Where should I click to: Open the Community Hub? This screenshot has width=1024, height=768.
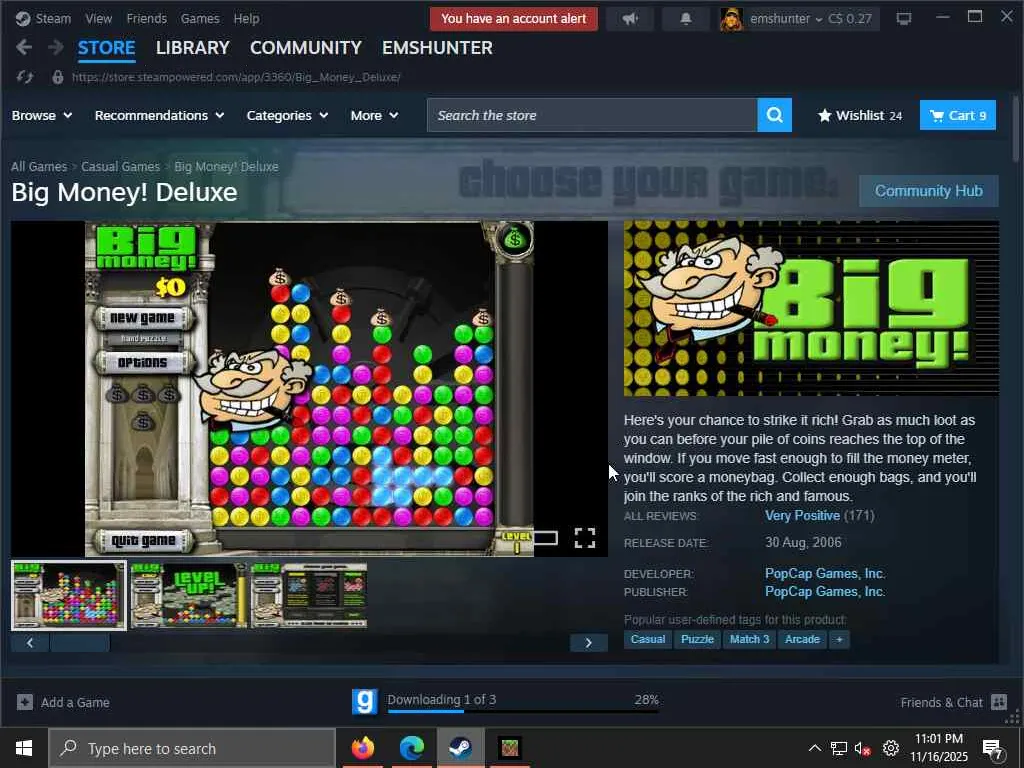tap(929, 191)
